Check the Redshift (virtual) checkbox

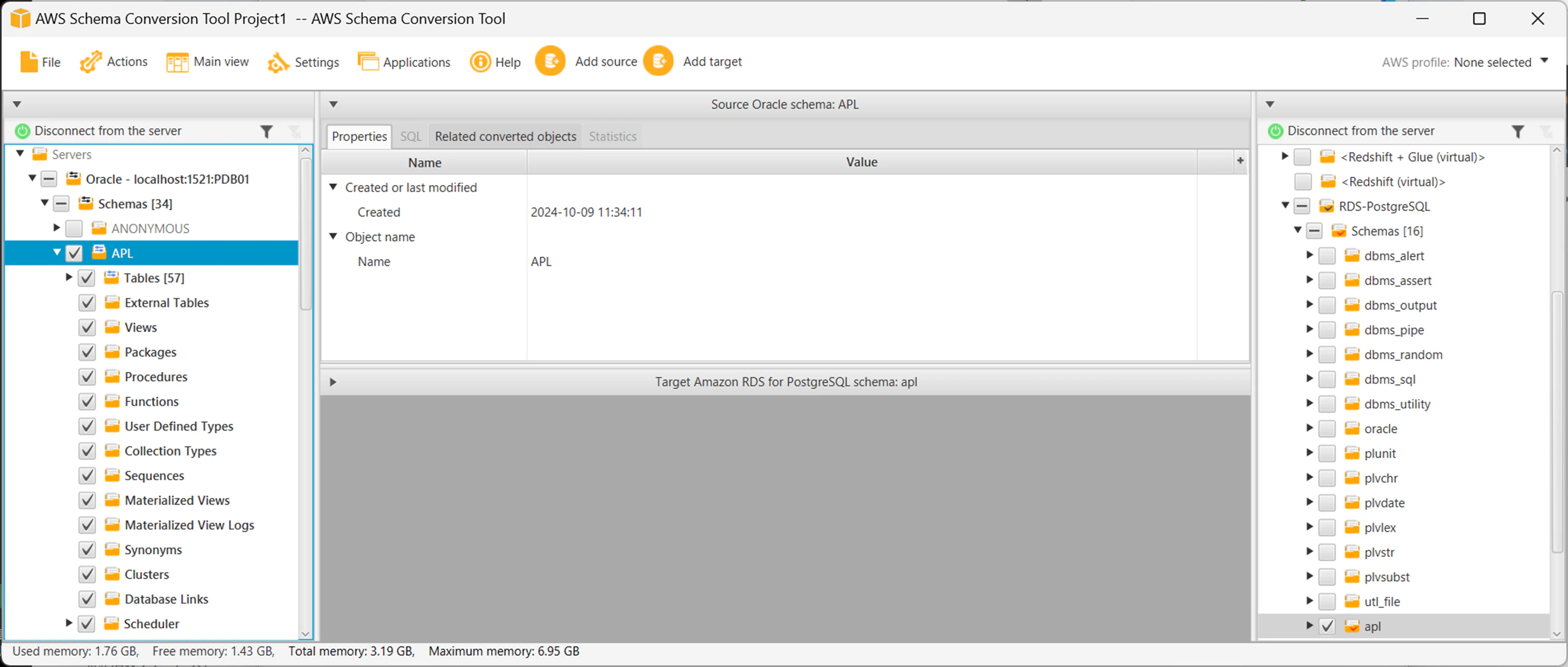(x=1303, y=181)
